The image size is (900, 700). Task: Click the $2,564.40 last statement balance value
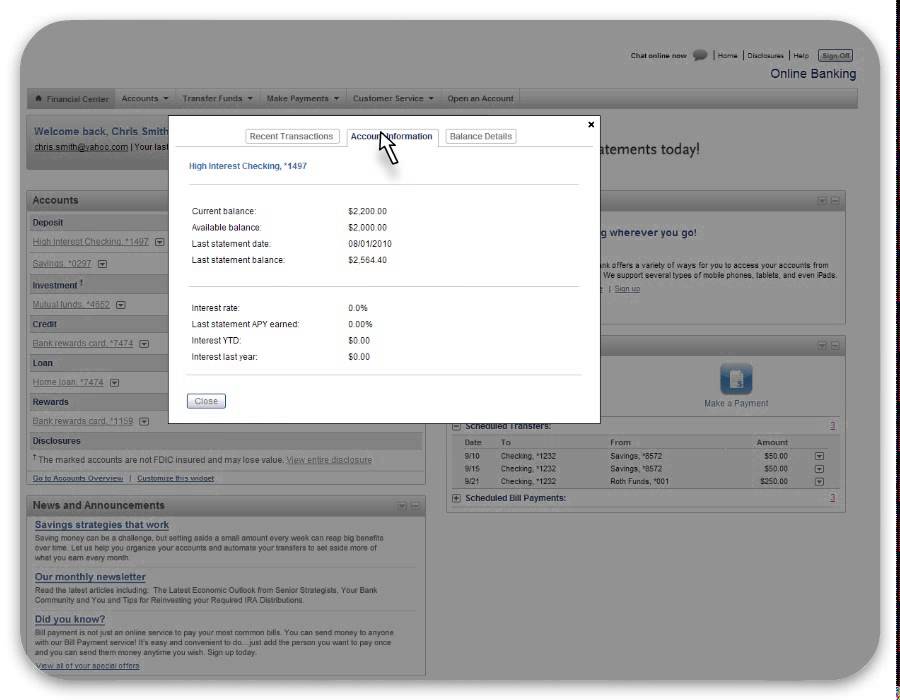(367, 260)
